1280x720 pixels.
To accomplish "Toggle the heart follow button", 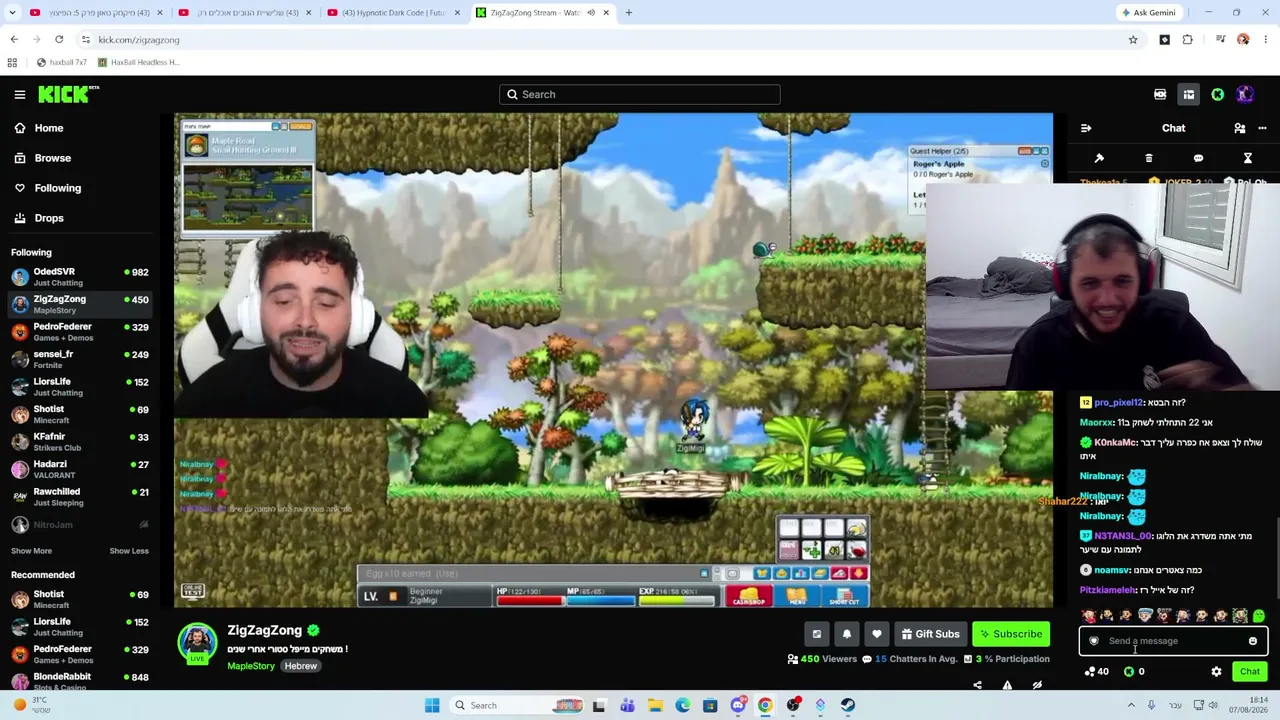I will (x=877, y=634).
